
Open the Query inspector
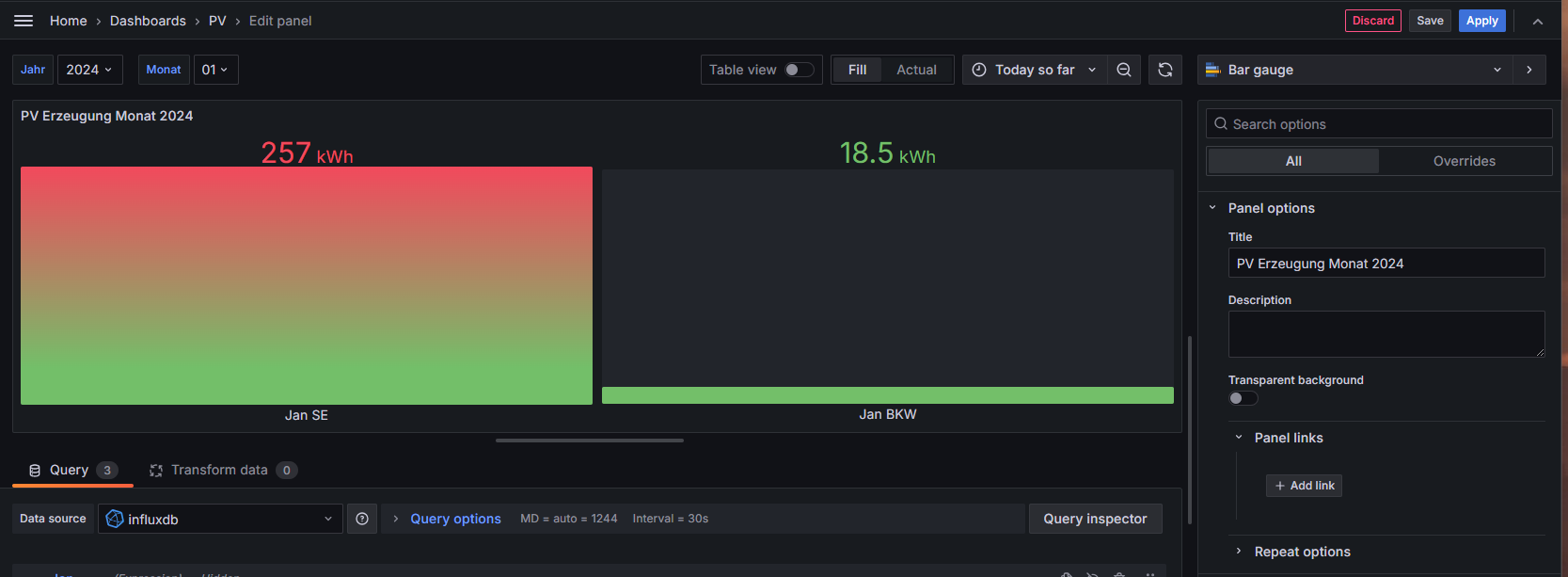click(1095, 519)
